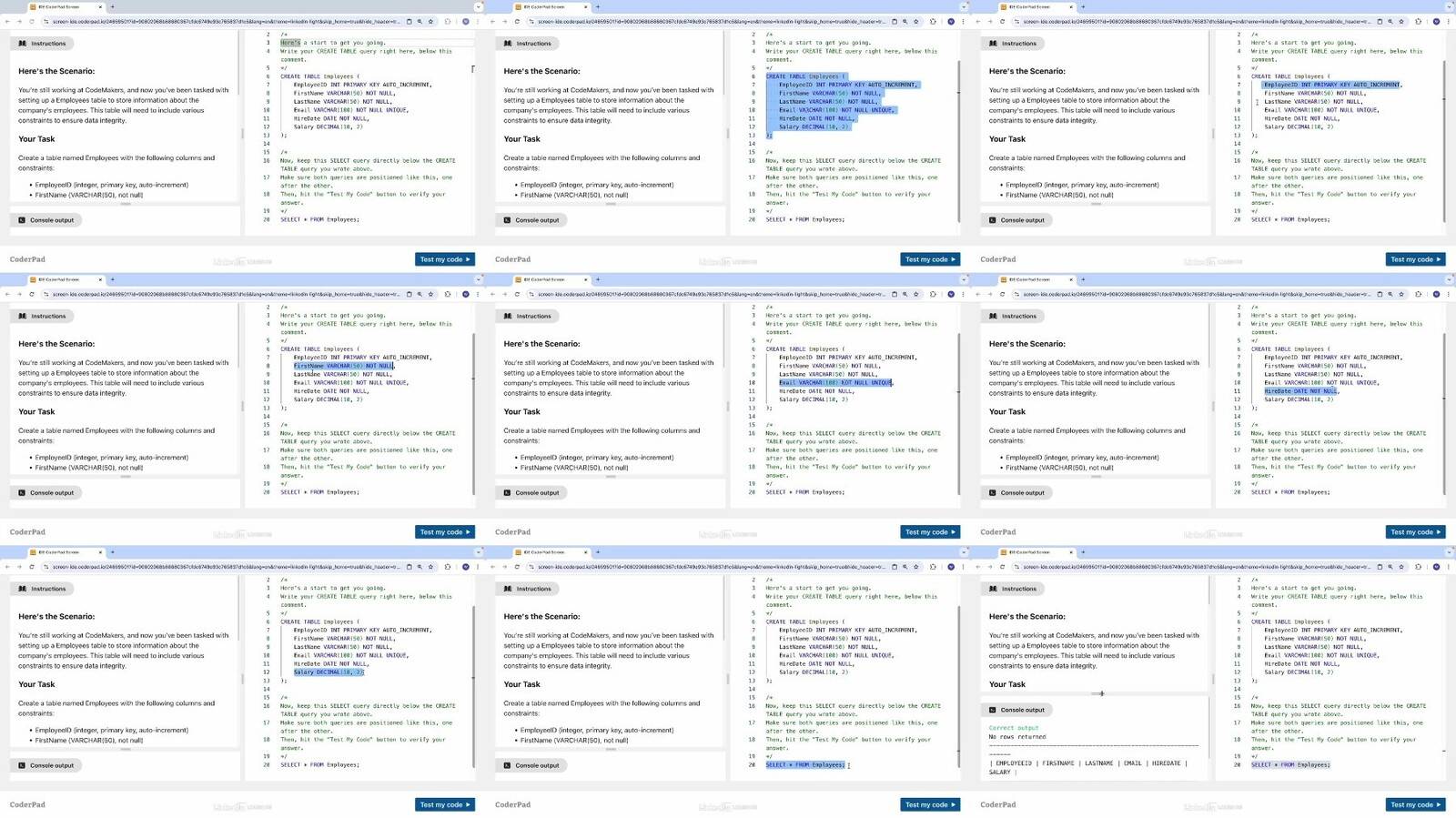
Task: Click the 'Correct output' label in console
Action: click(x=1013, y=728)
